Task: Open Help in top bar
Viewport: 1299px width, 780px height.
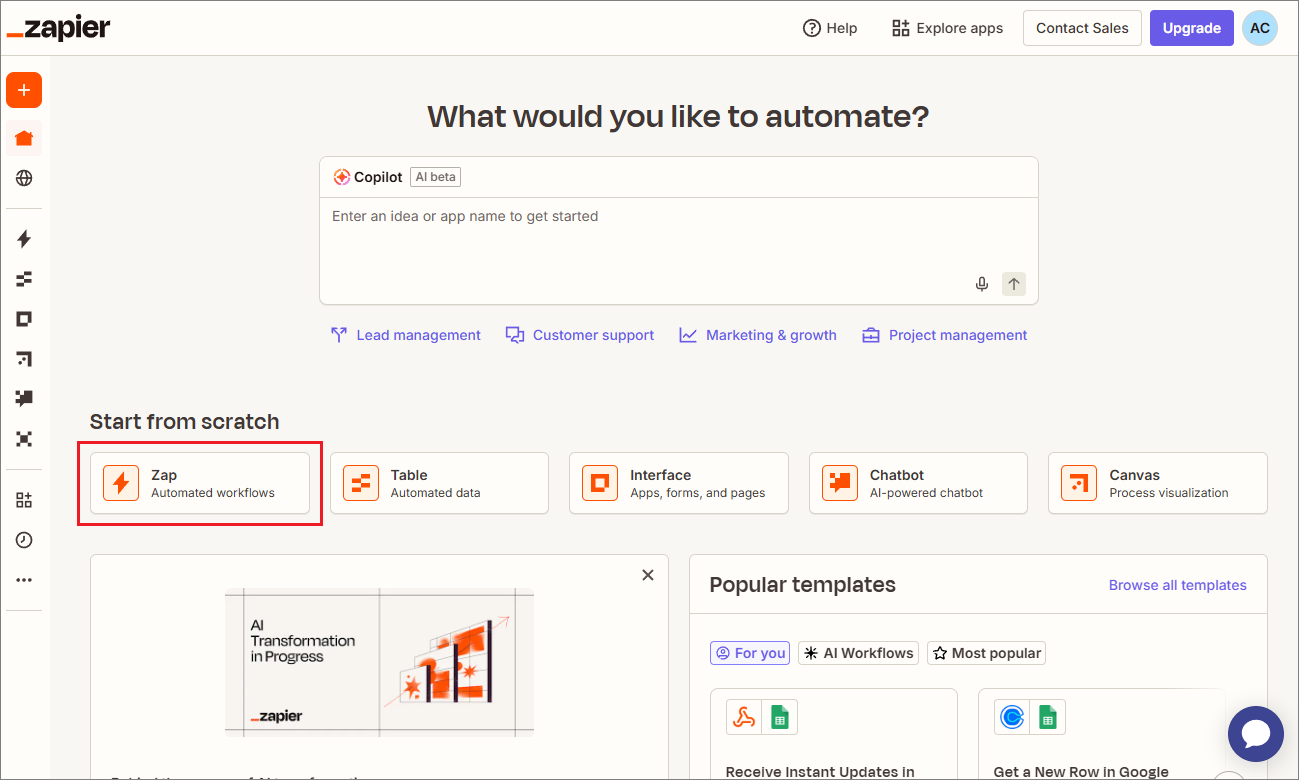Action: pos(830,28)
